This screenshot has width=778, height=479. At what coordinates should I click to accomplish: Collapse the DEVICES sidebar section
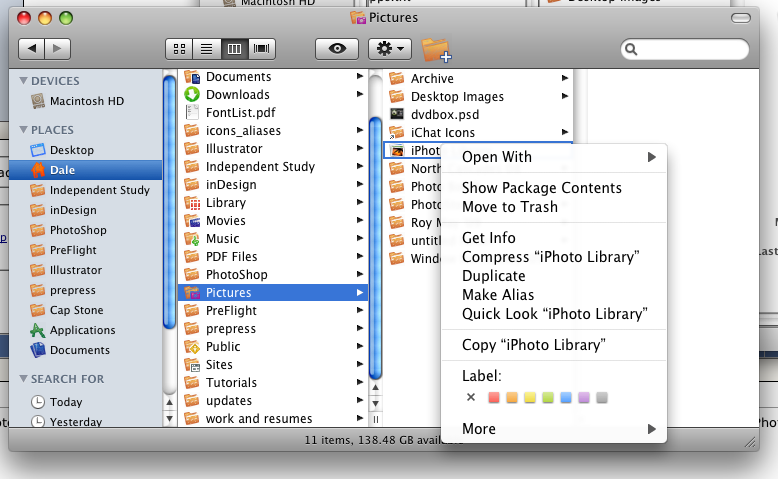23,80
